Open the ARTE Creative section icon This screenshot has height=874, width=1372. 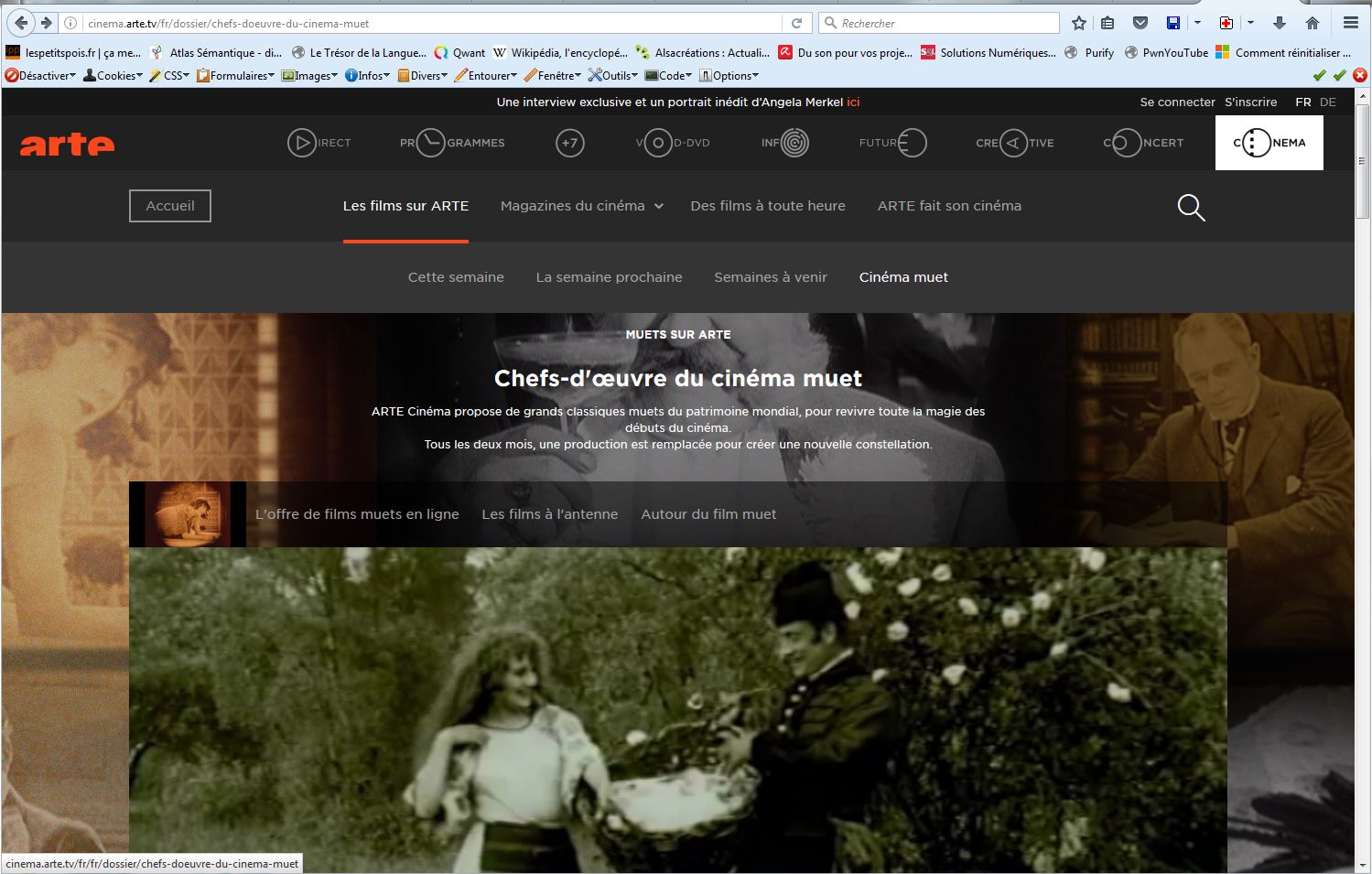1014,143
